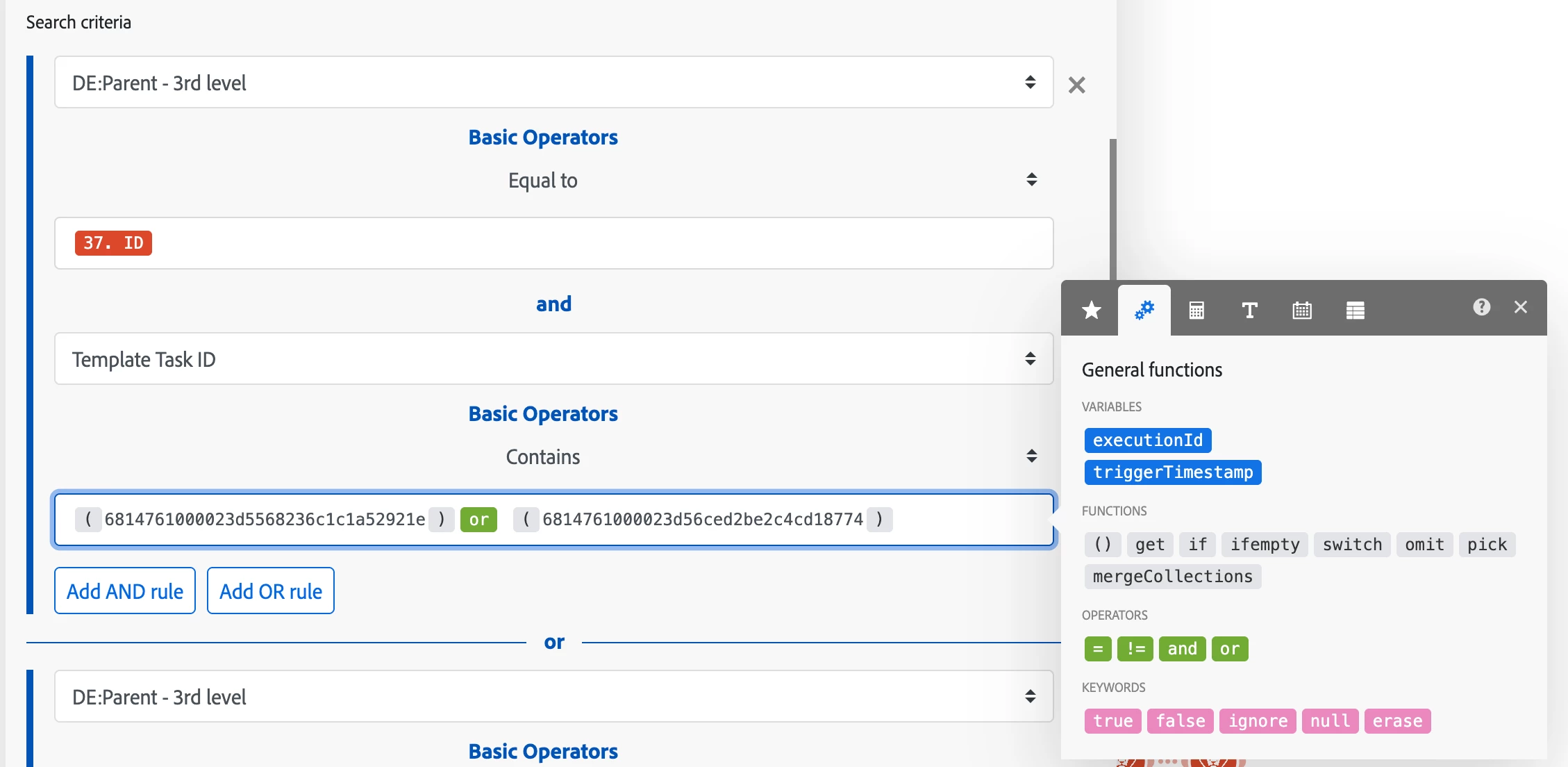The width and height of the screenshot is (1568, 767).
Task: Open the favorites star tab
Action: (1091, 310)
